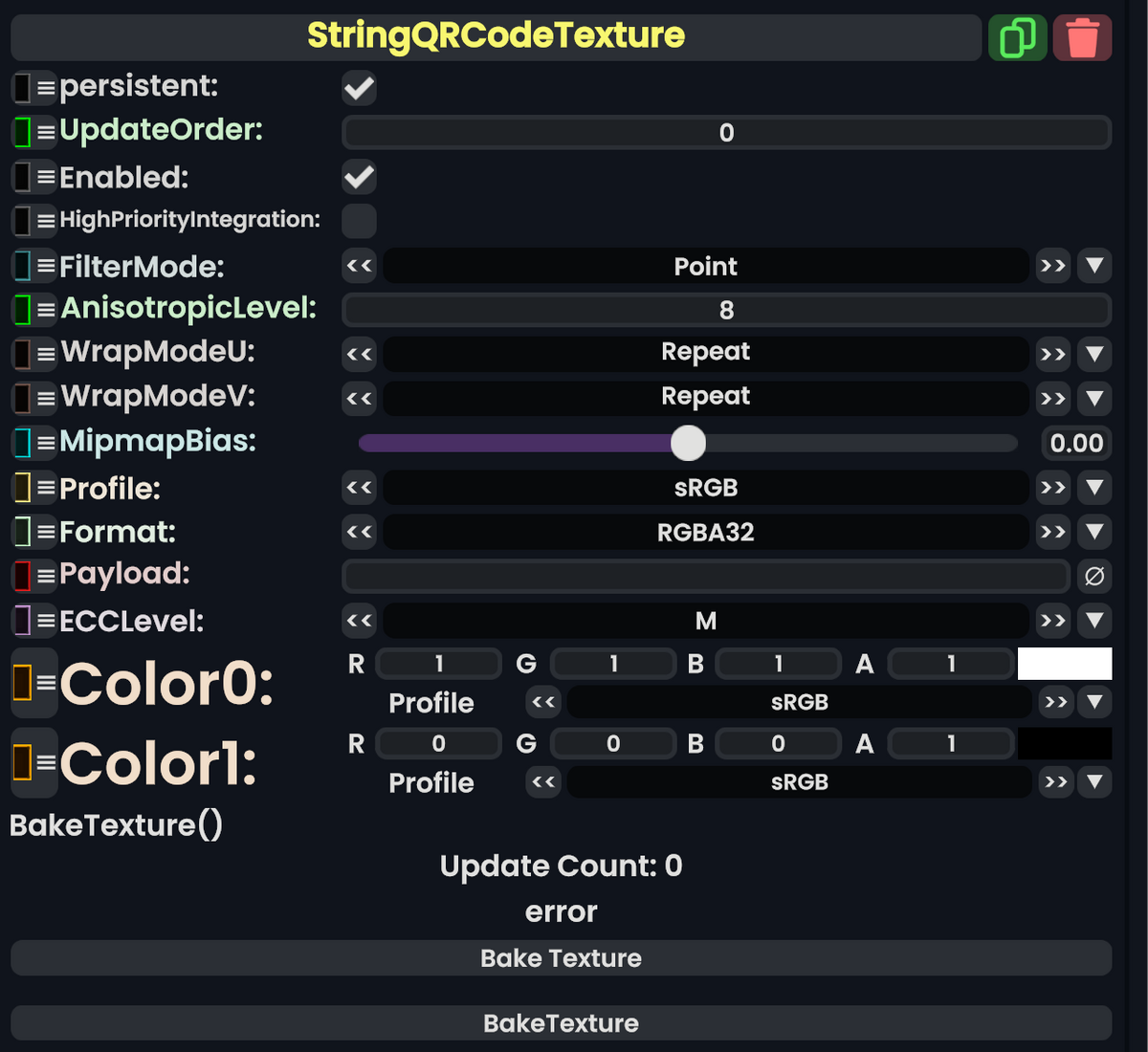Click the left arrow to cycle FilterMode backward
This screenshot has height=1052, width=1148.
pos(359,266)
